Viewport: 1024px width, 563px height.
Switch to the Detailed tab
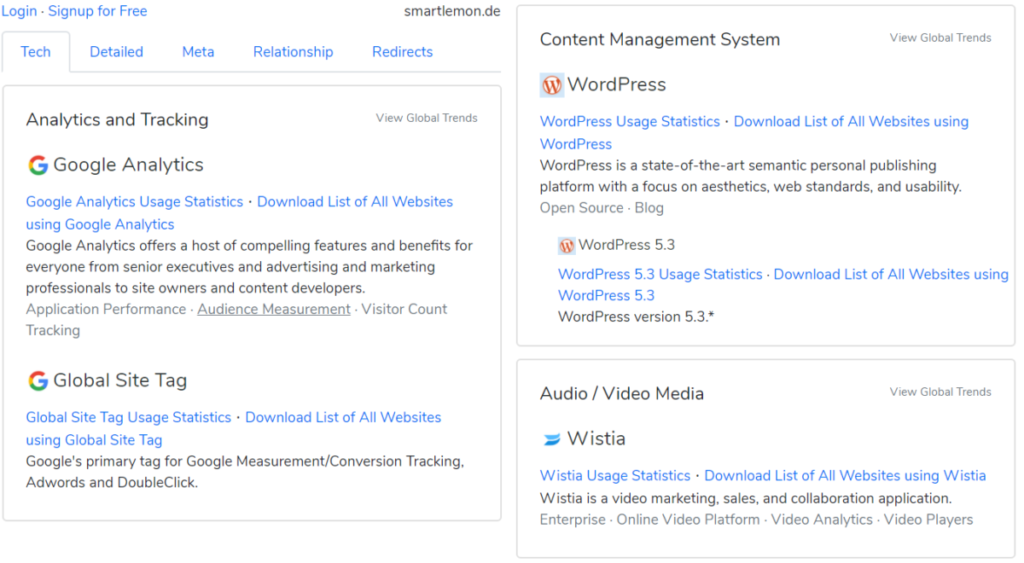coord(116,52)
